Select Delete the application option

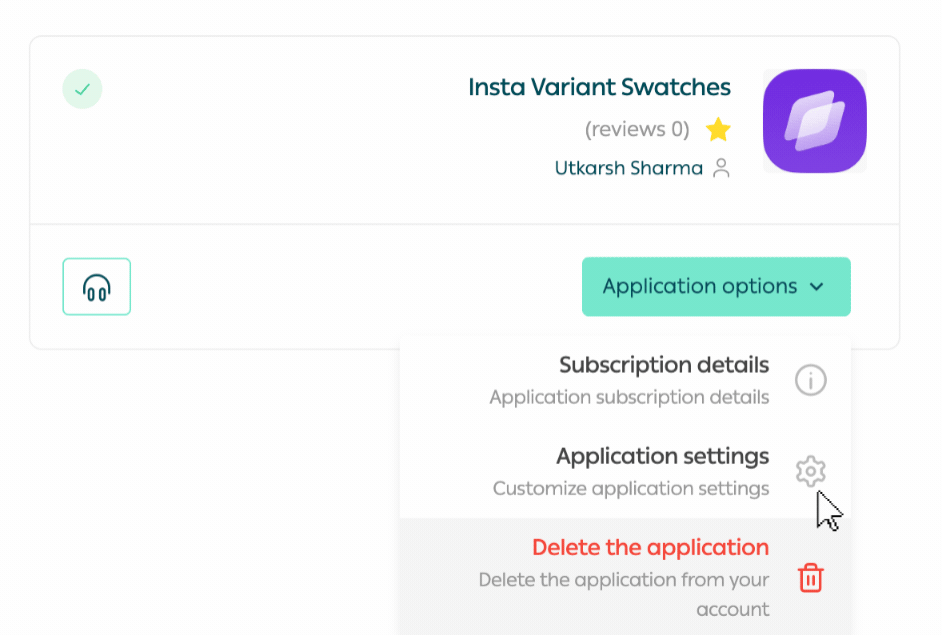[x=651, y=548]
